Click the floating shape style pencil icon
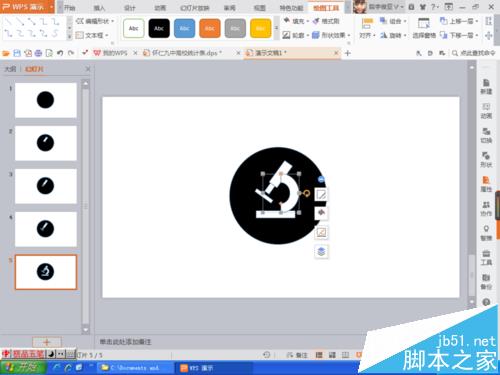500x375 pixels. [321, 195]
